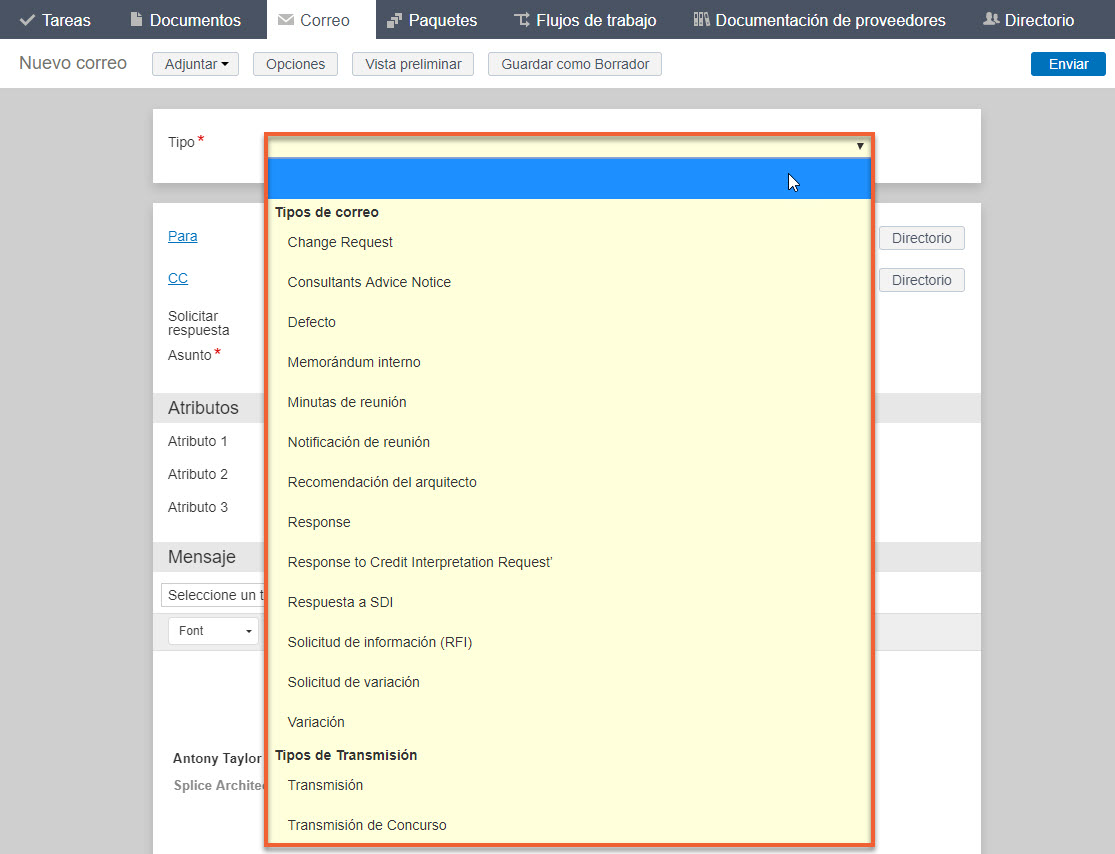Screen dimensions: 1115x854
Task: Select the blank highlighted option
Action: pos(569,178)
